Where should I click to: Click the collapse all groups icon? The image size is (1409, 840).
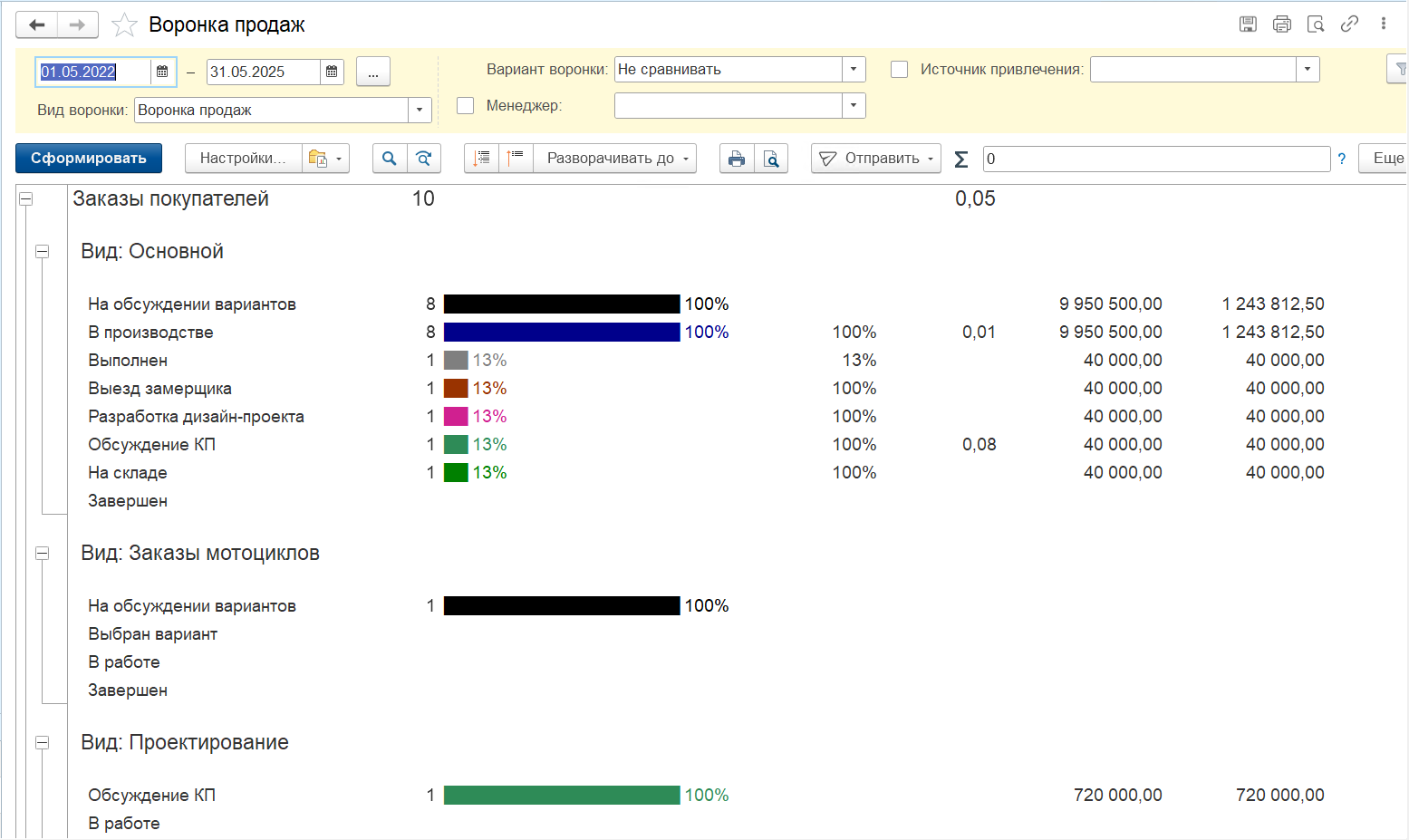click(x=516, y=159)
